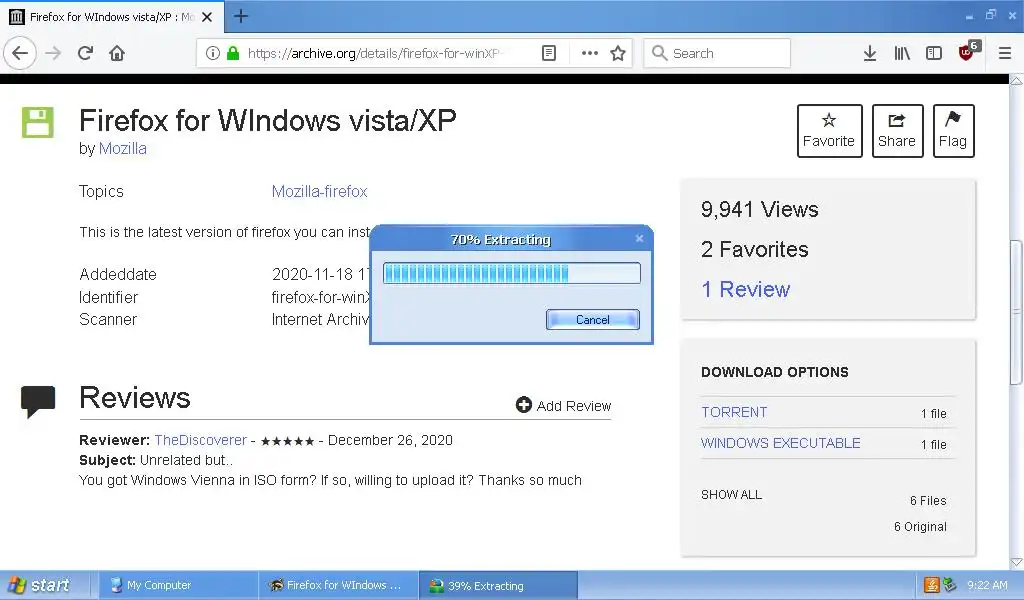Click the 6 Original files link
Viewport: 1024px width, 600px height.
(x=920, y=526)
